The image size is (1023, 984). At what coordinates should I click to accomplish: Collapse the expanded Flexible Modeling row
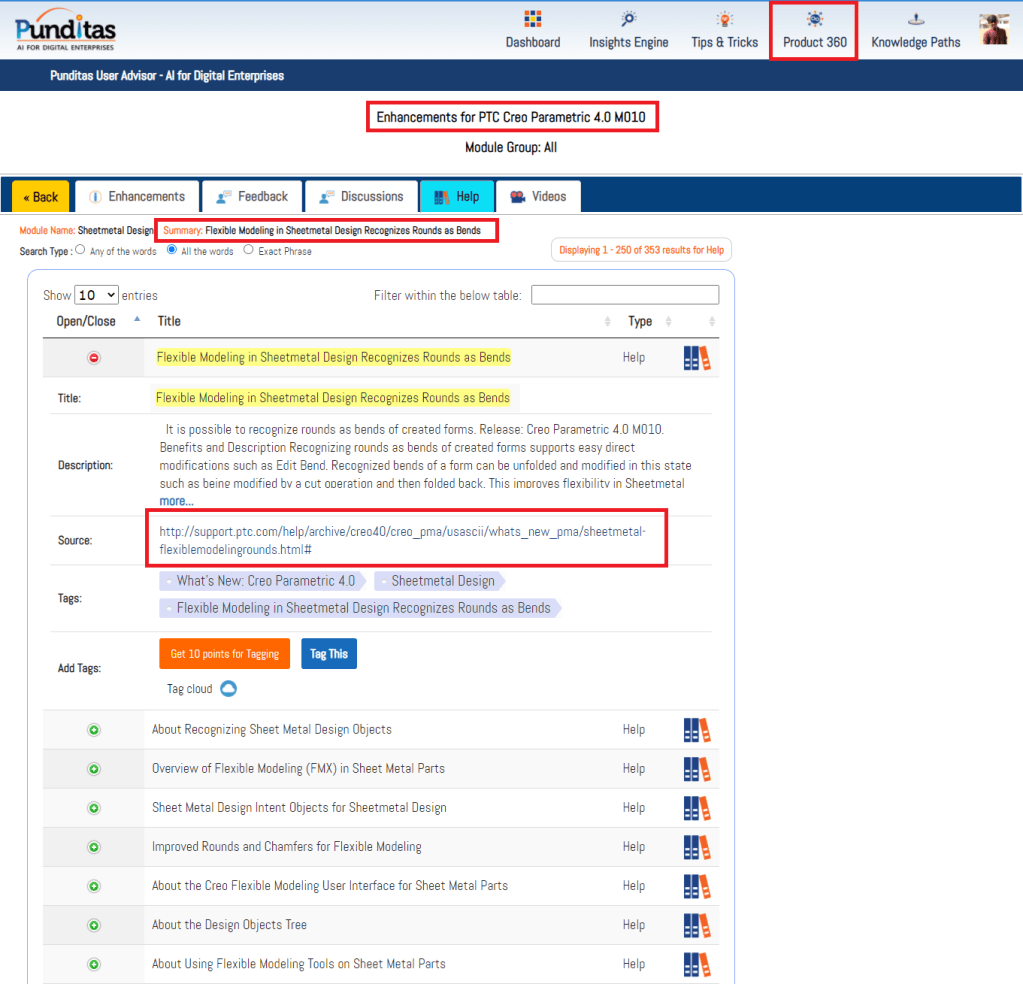(94, 358)
